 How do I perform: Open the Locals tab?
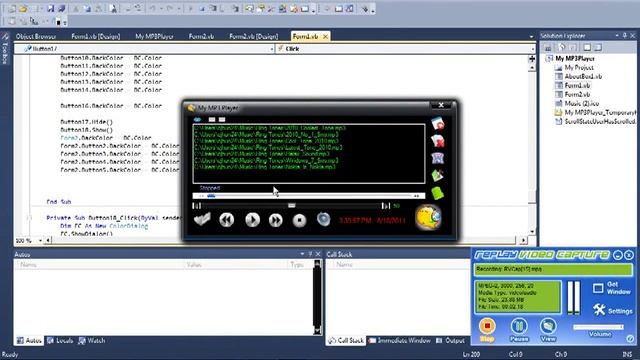pyautogui.click(x=60, y=340)
